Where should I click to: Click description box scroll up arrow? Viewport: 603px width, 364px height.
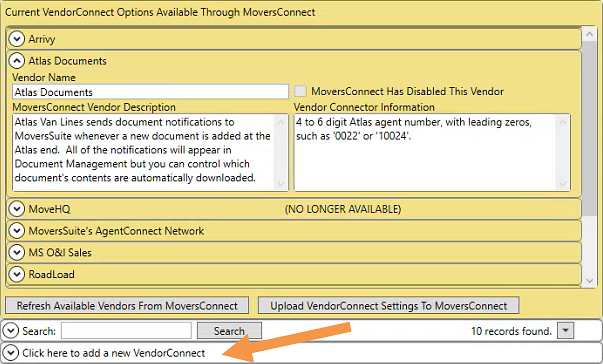click(281, 123)
